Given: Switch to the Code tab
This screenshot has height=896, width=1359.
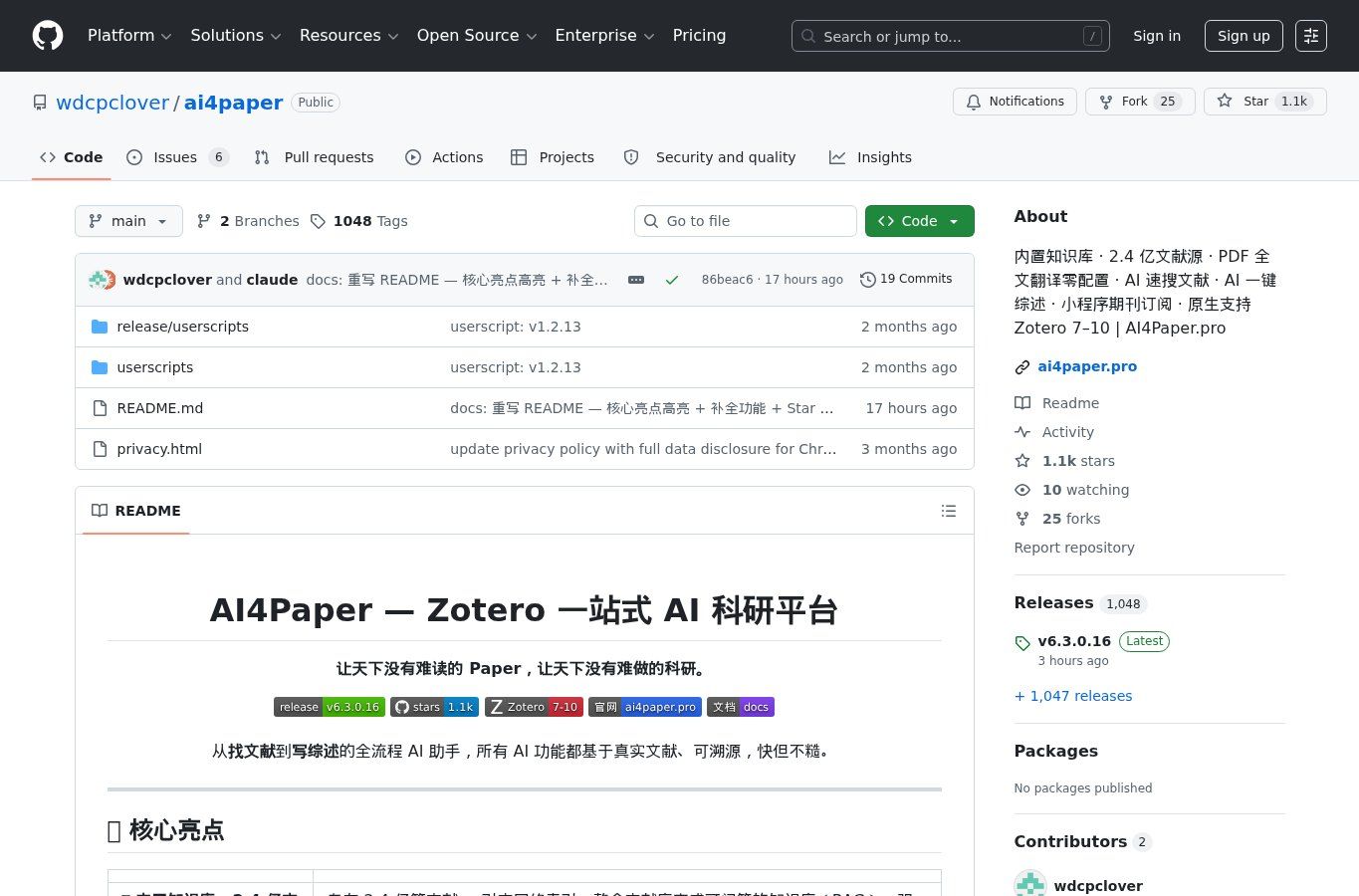Looking at the screenshot, I should pyautogui.click(x=71, y=157).
